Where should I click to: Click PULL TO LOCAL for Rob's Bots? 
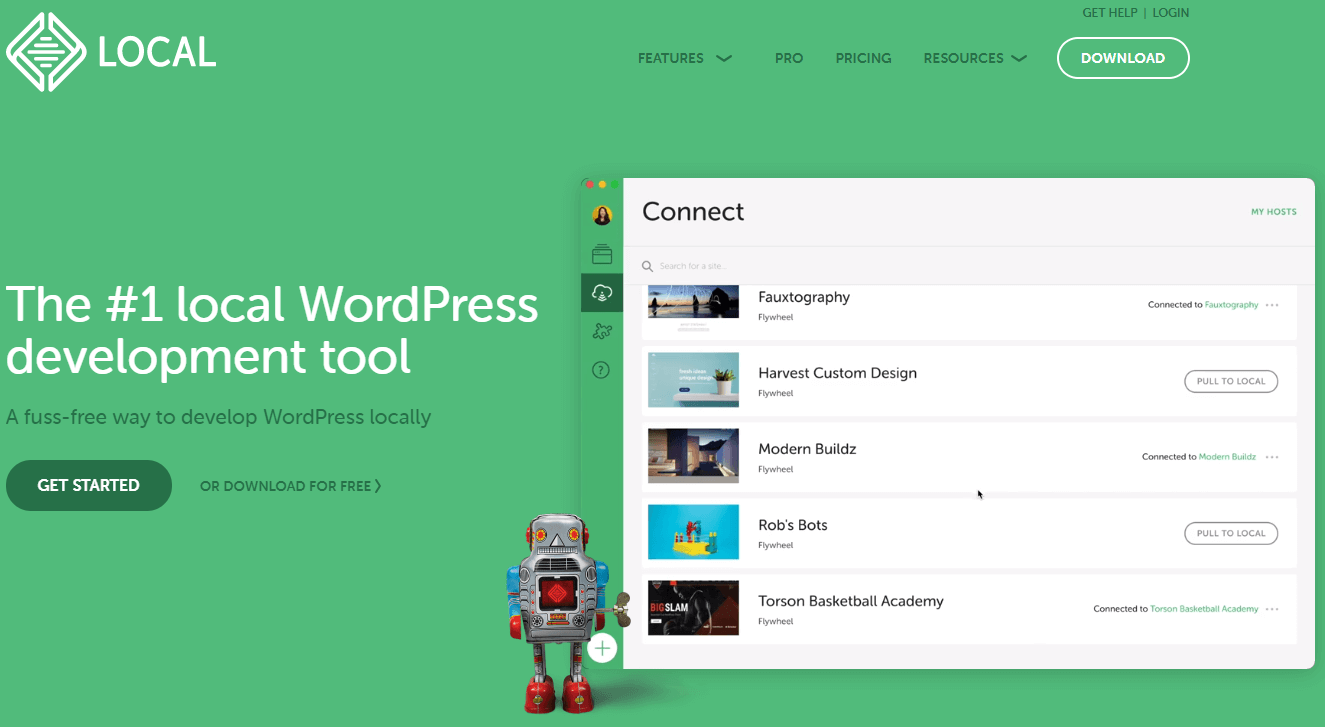pos(1230,533)
